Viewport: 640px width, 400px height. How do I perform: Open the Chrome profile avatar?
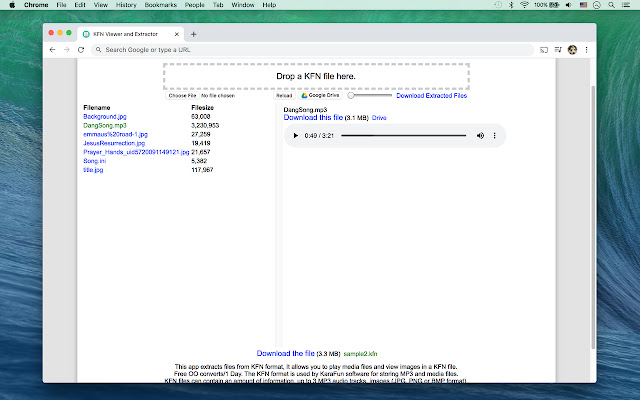point(572,50)
